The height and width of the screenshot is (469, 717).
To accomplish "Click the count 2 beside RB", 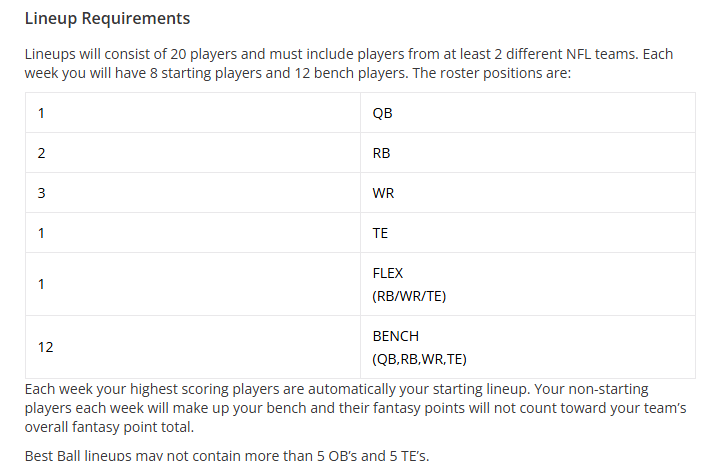I will [x=41, y=153].
